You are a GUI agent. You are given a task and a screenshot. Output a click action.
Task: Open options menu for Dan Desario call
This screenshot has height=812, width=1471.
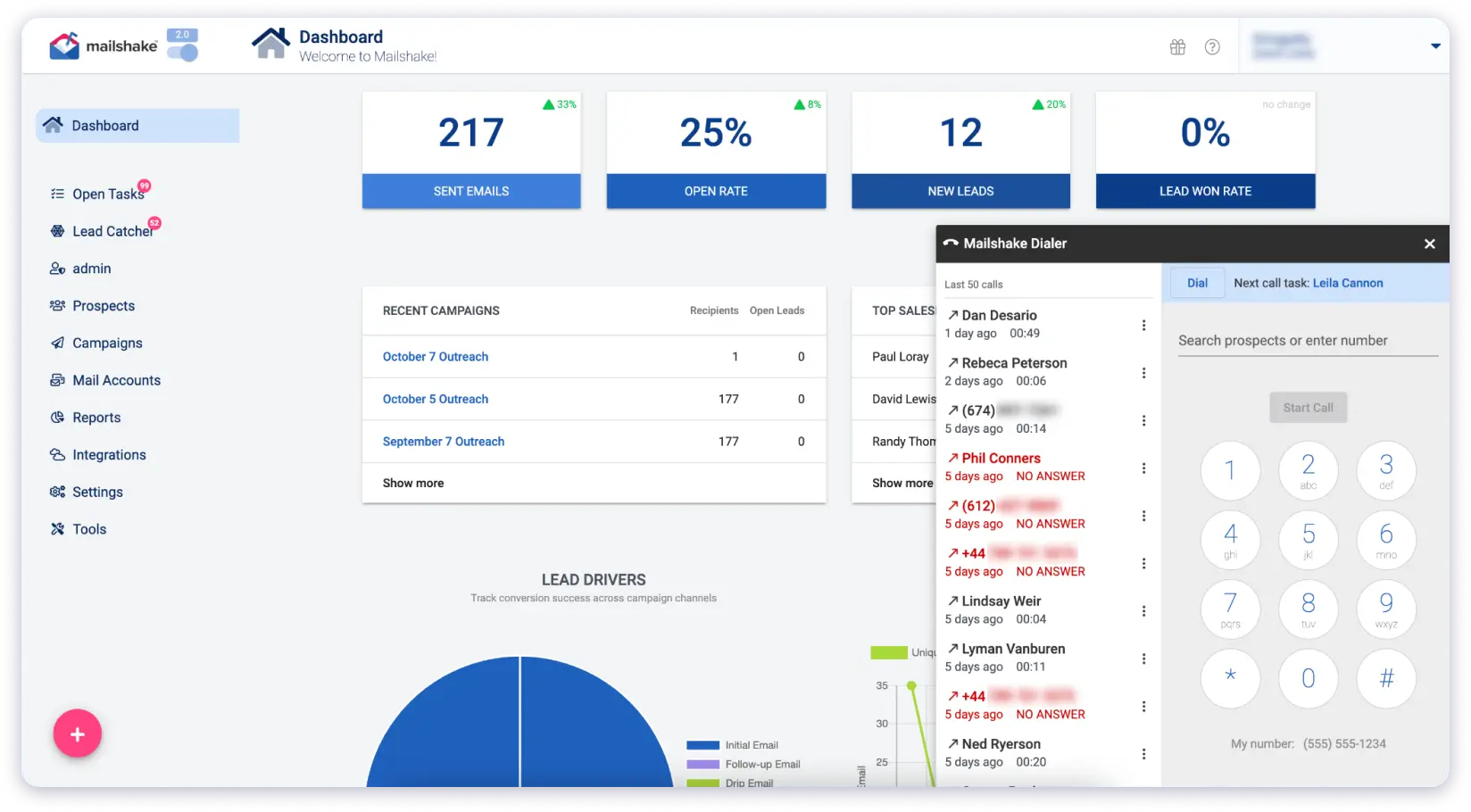(1143, 325)
